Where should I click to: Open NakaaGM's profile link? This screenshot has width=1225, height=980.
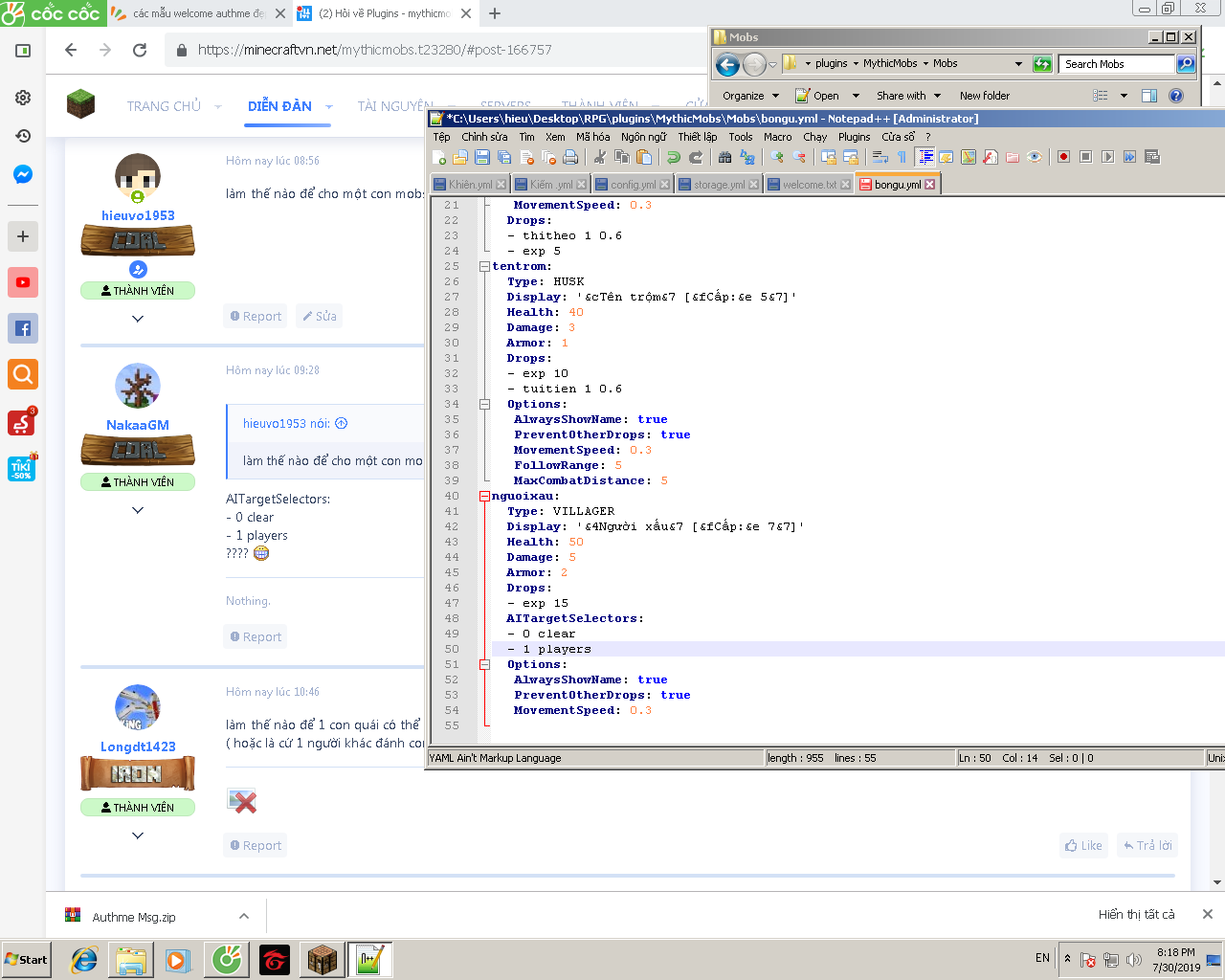pyautogui.click(x=138, y=425)
